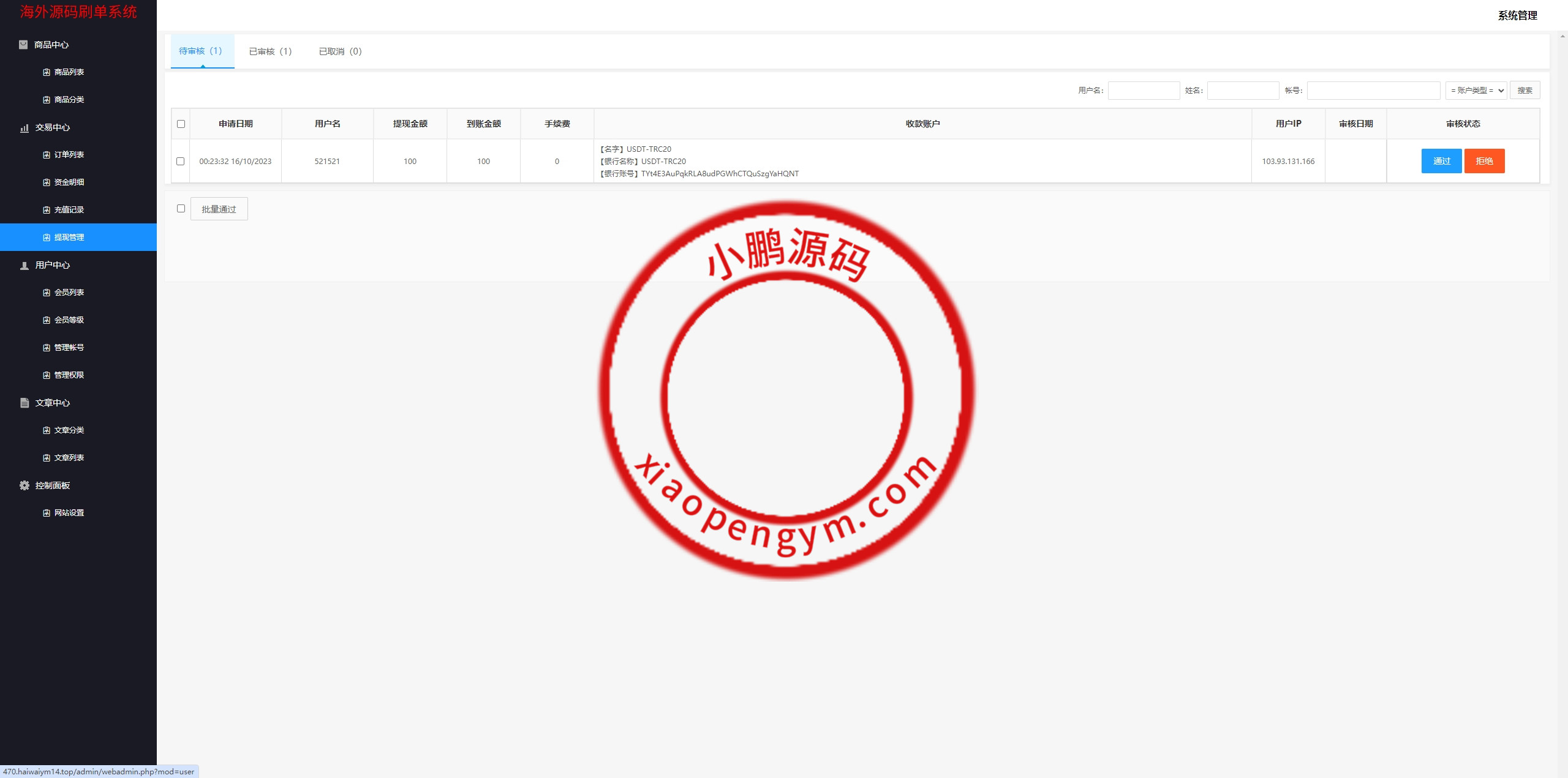
Task: Tick the select-all checkbox in table header
Action: coord(181,124)
